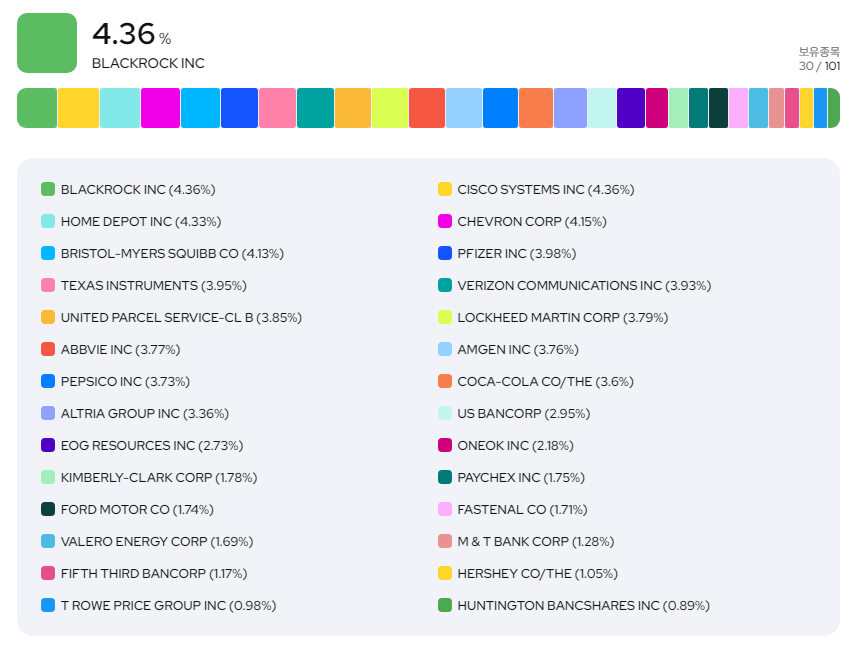Choose KIMBERLY-CLARK CORP (1.78%) entry

[x=150, y=478]
